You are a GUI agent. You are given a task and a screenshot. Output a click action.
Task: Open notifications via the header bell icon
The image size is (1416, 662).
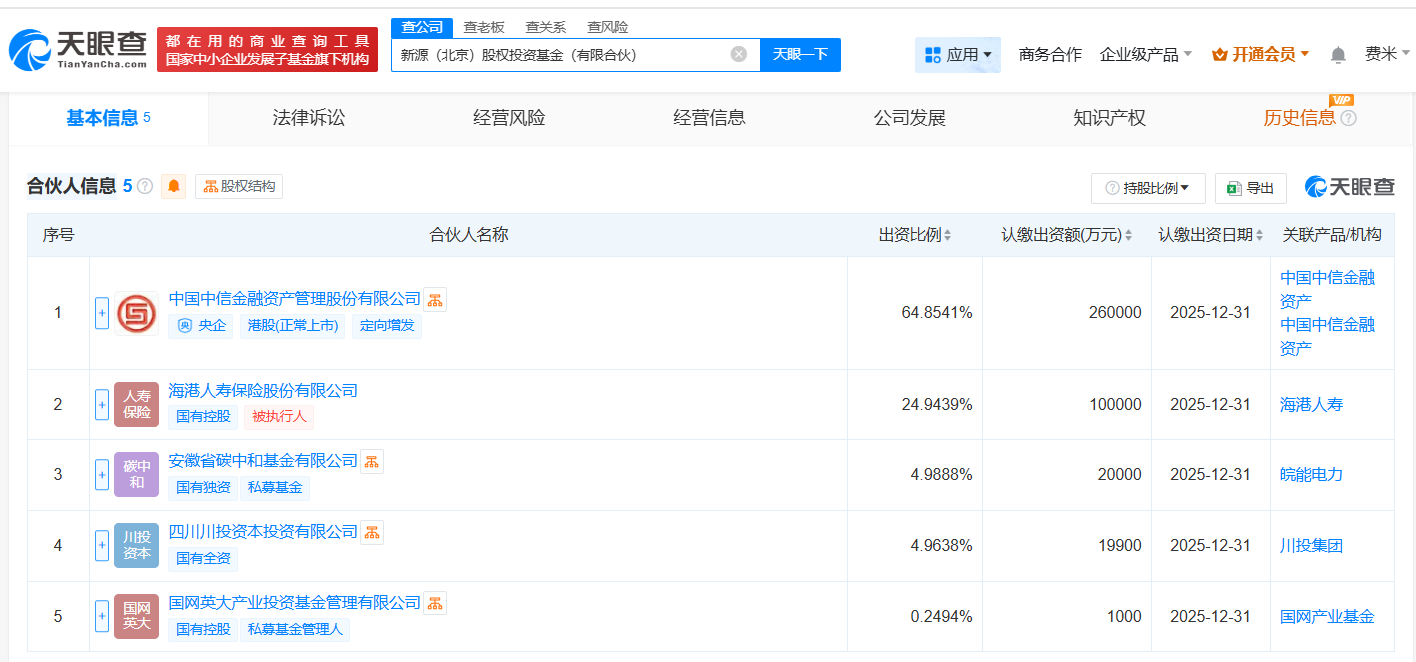[1338, 55]
